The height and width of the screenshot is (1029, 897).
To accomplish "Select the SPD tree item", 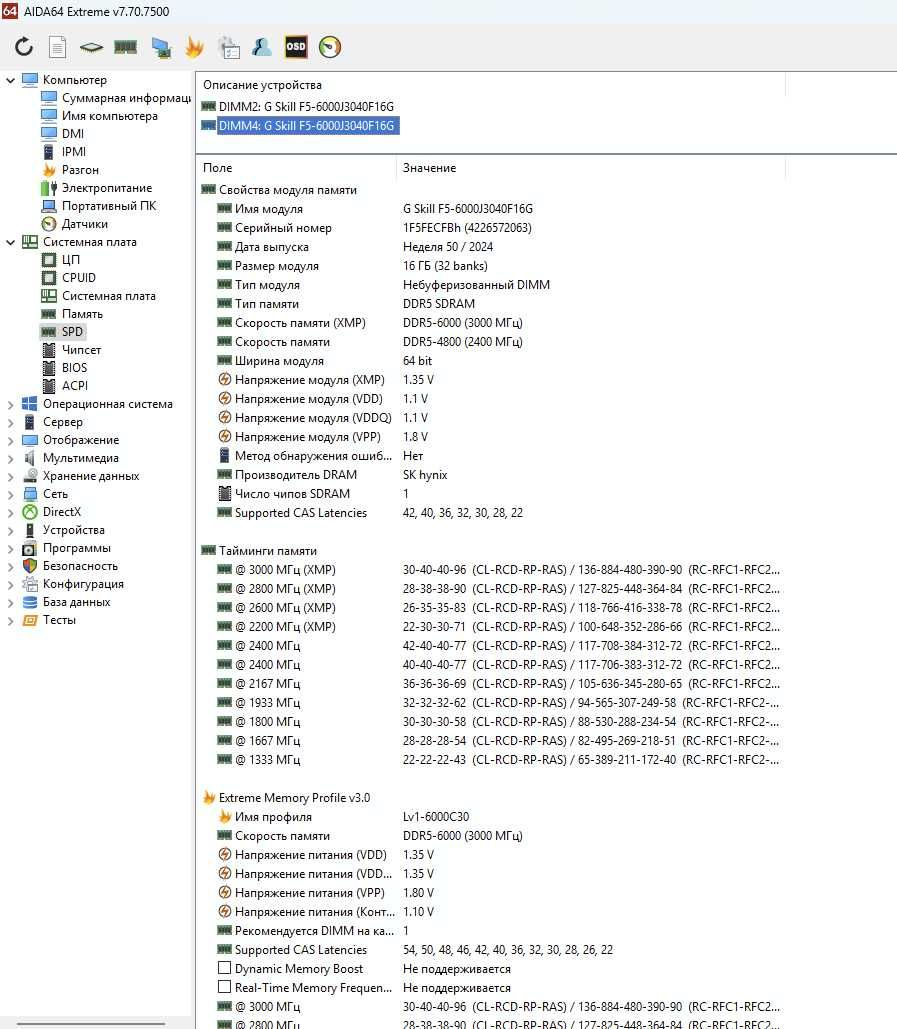I will coord(72,332).
